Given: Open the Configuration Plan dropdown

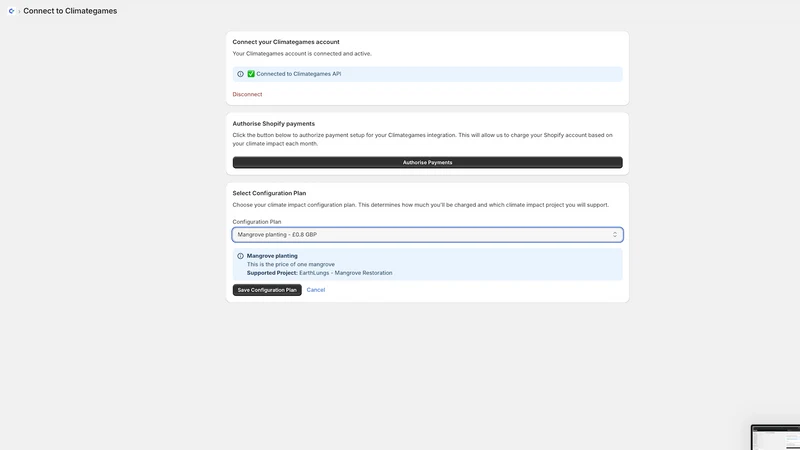Looking at the screenshot, I should coord(428,235).
